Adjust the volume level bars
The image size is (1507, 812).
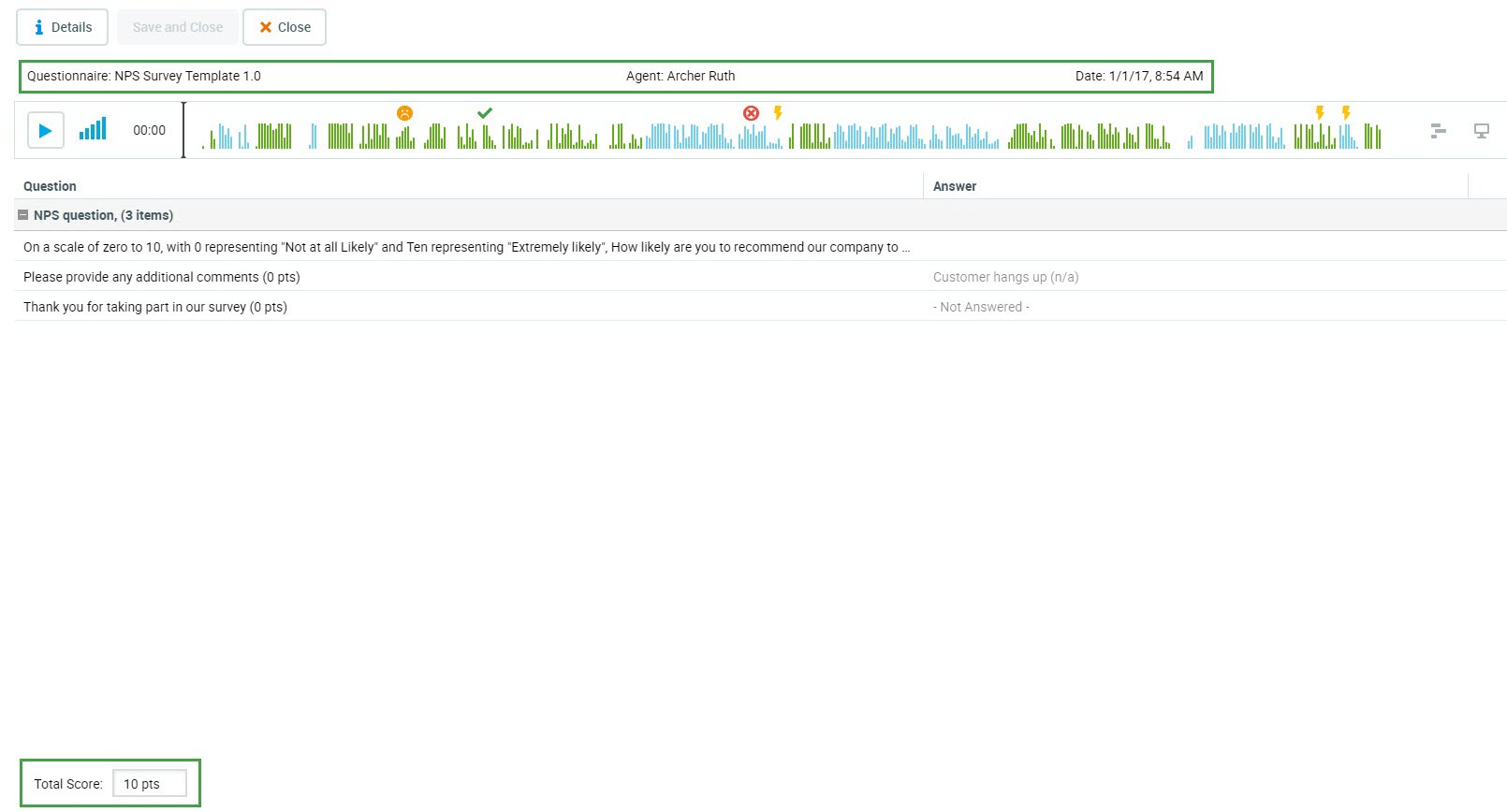[x=93, y=129]
